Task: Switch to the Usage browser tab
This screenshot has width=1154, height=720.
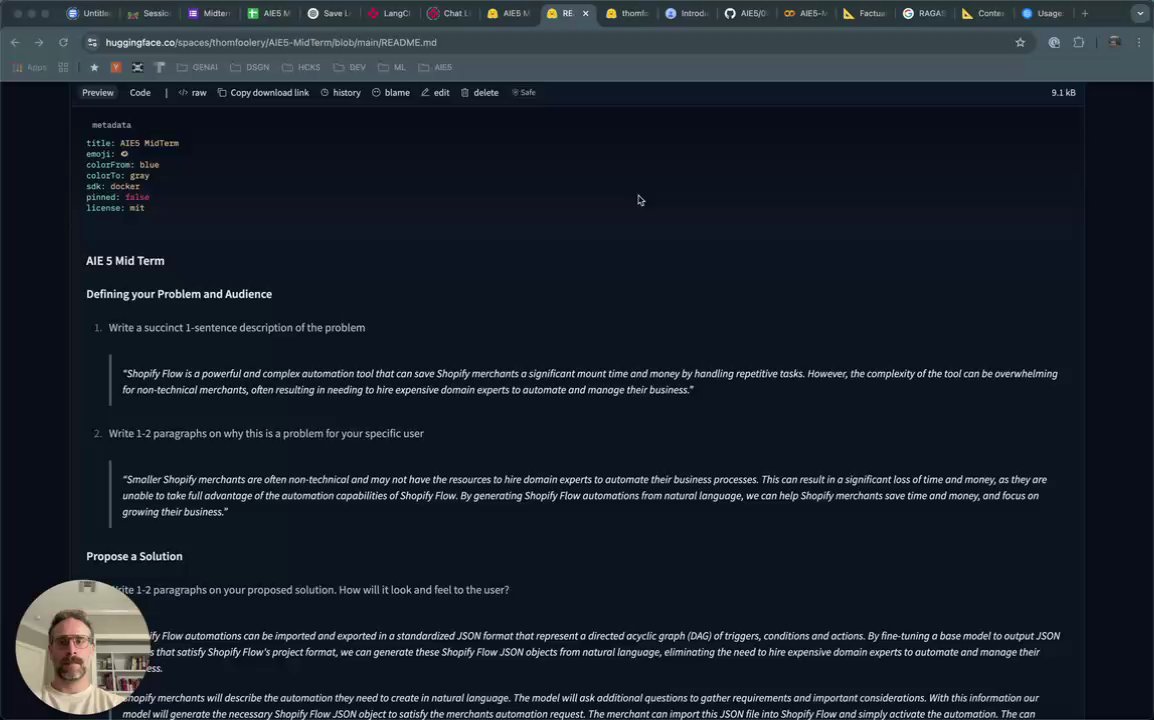Action: pos(1044,13)
